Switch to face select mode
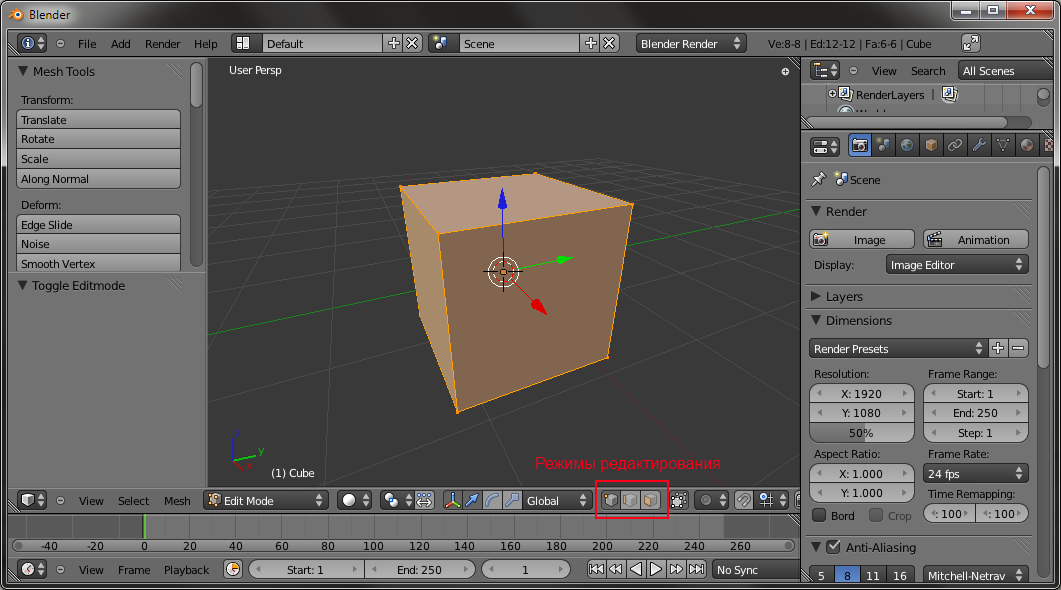The height and width of the screenshot is (590, 1061). click(651, 500)
